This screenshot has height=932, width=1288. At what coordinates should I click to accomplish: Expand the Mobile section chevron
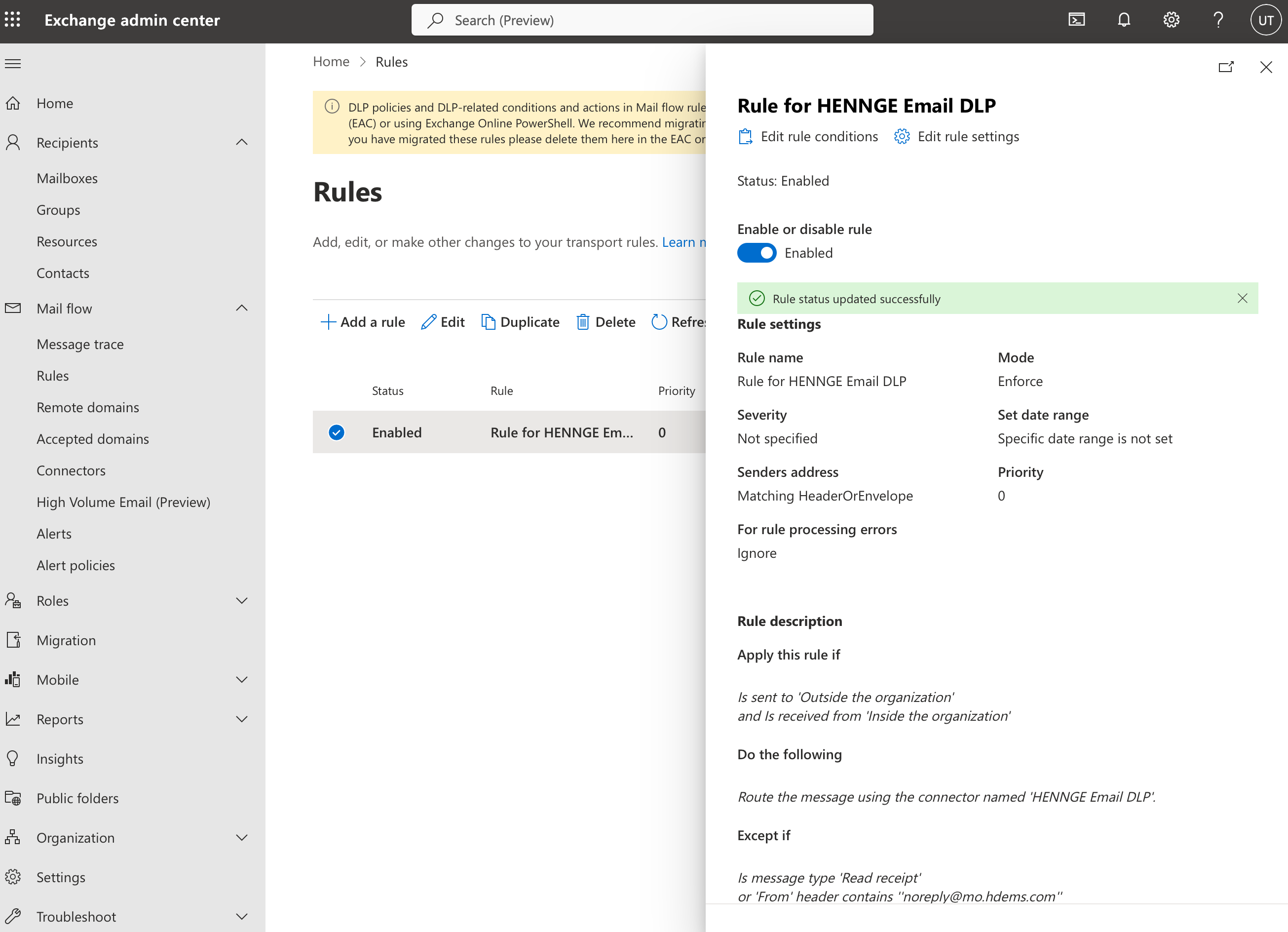tap(242, 679)
